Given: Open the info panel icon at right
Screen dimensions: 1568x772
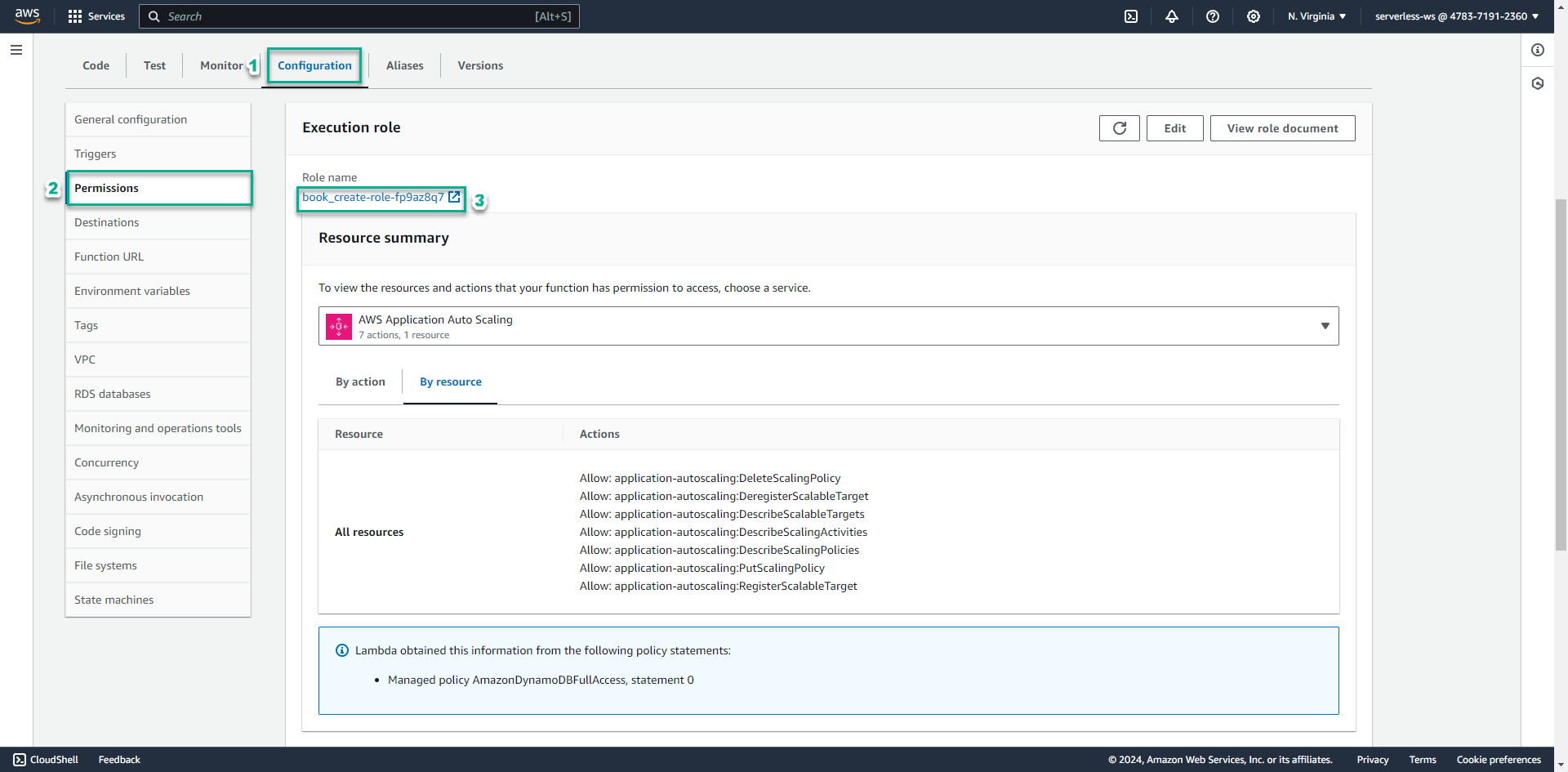Looking at the screenshot, I should pos(1538,50).
